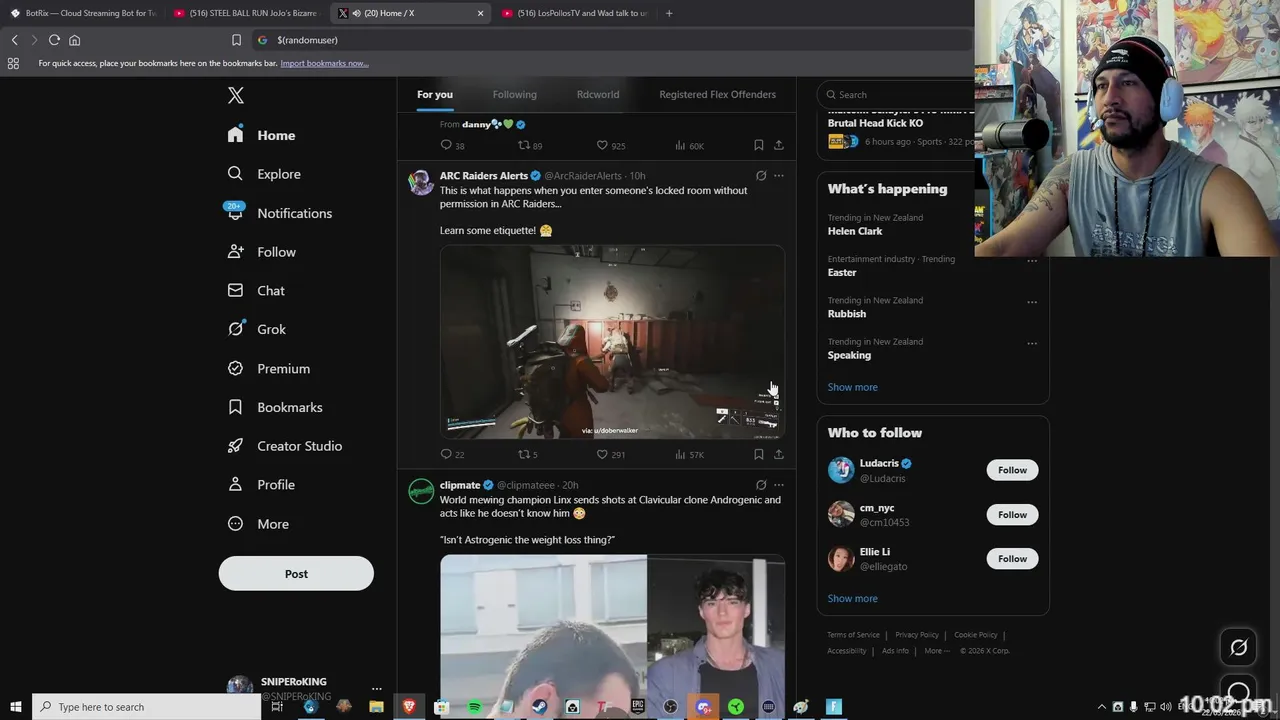The image size is (1280, 720).
Task: Bookmark the ARC Raiders Alerts post
Action: tap(759, 454)
